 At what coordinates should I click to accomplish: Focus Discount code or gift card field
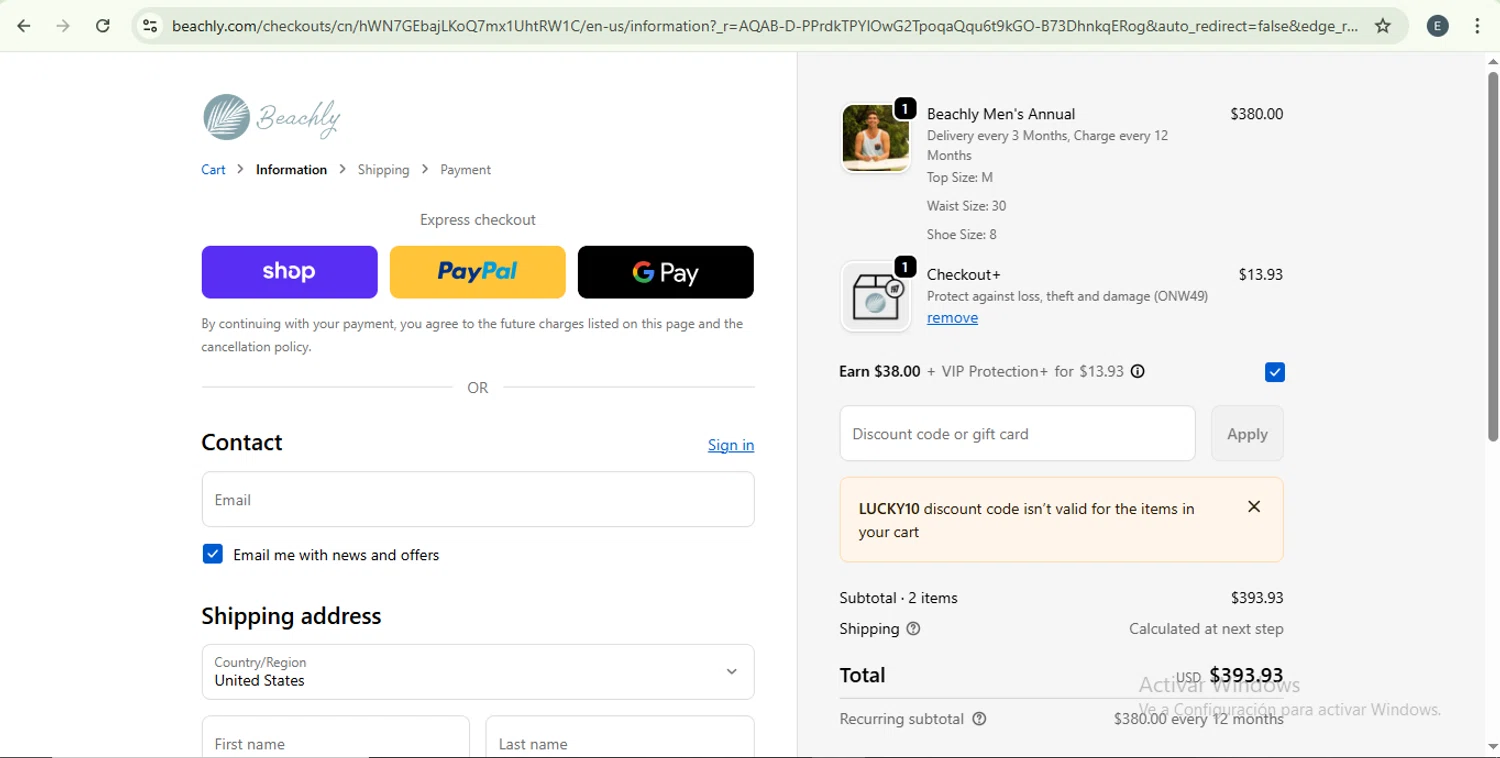click(1017, 434)
